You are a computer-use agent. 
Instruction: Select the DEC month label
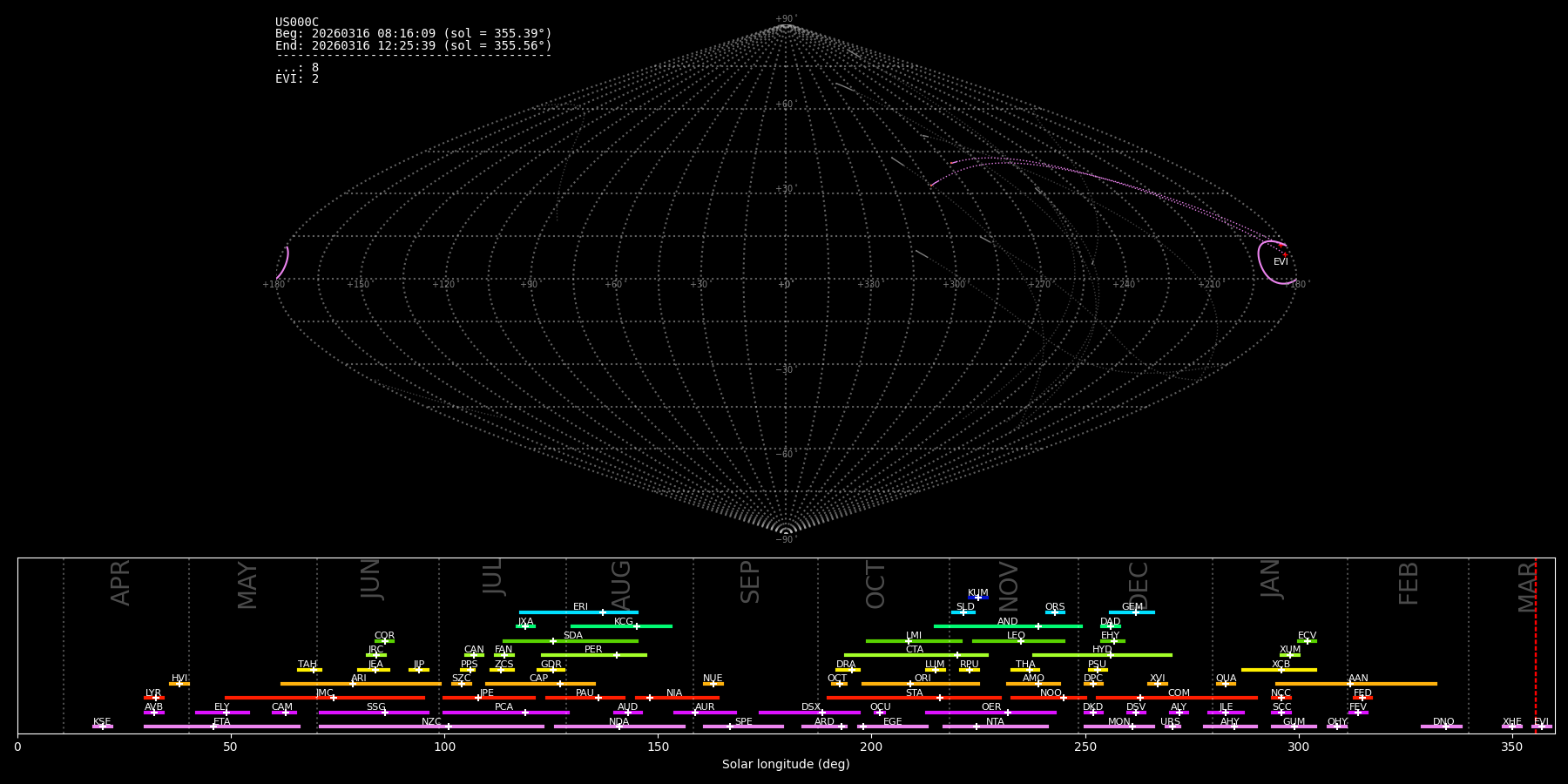click(1139, 585)
